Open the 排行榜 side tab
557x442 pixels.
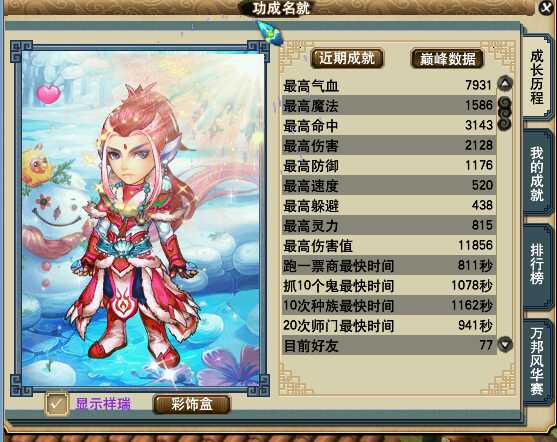[x=537, y=265]
